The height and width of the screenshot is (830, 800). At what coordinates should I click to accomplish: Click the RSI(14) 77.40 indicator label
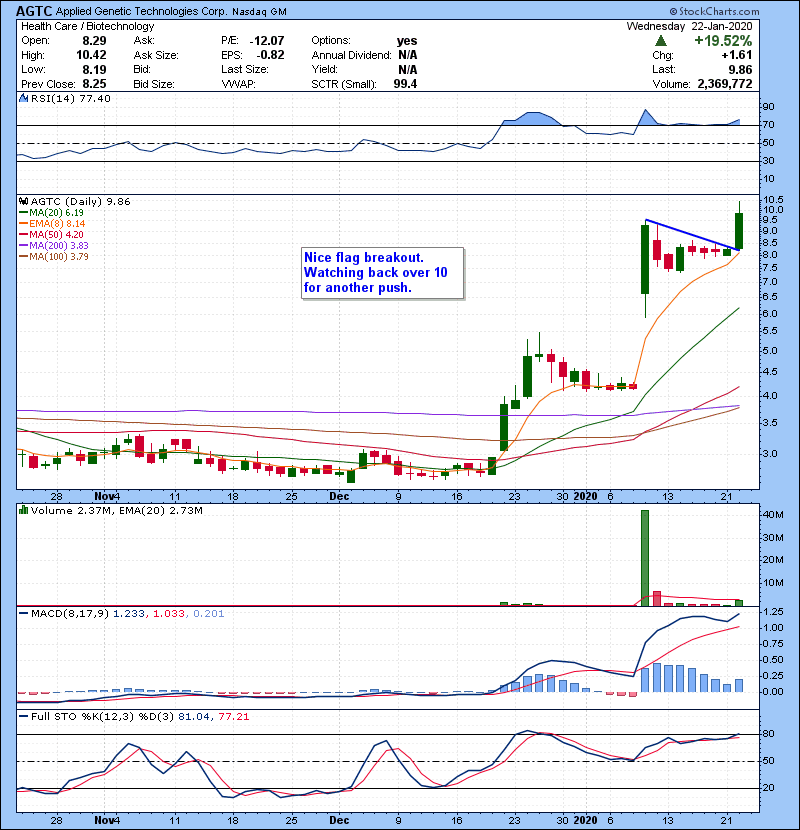pyautogui.click(x=71, y=98)
